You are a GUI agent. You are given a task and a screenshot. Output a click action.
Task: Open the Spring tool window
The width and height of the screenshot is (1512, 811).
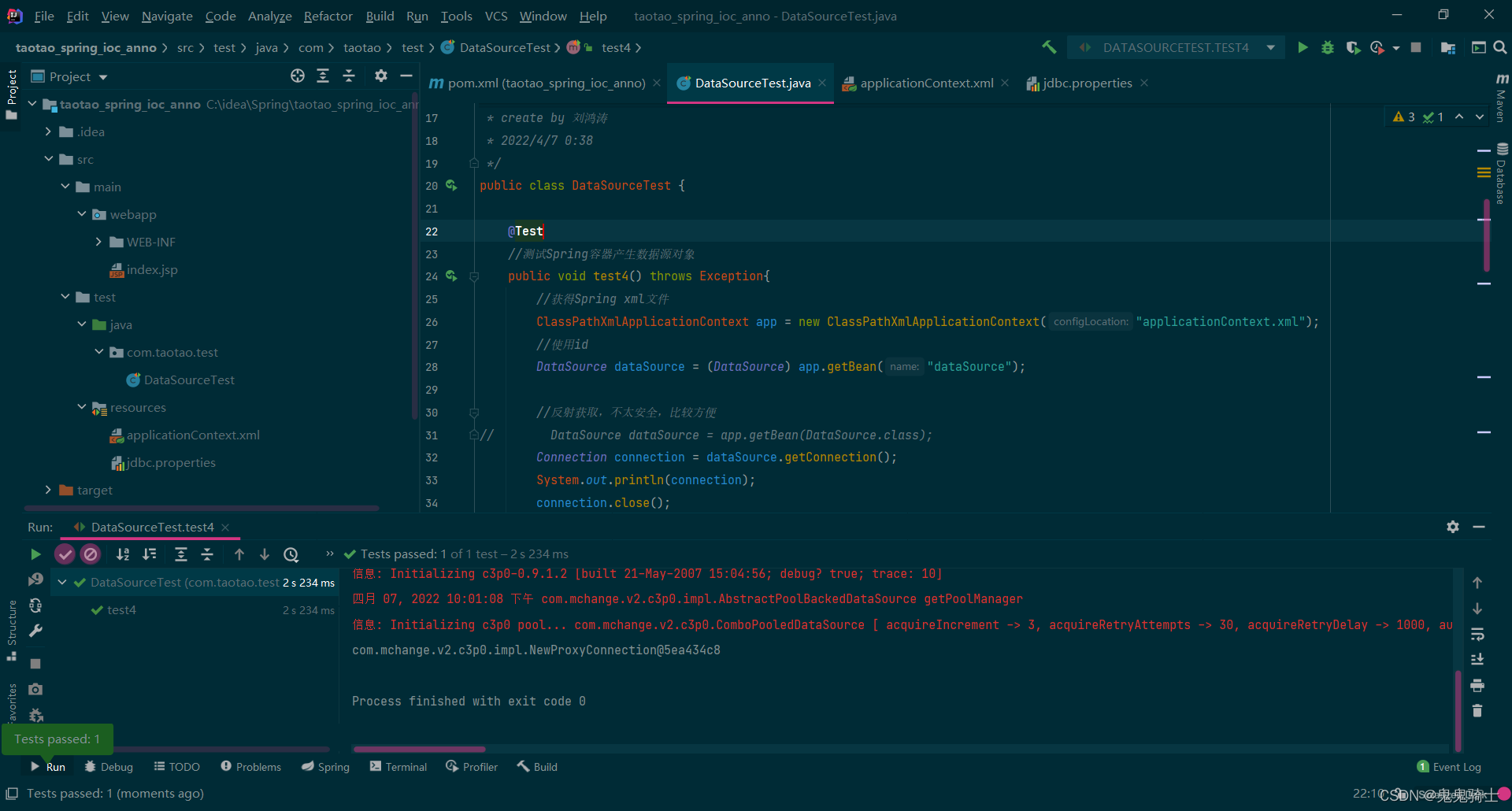point(326,767)
